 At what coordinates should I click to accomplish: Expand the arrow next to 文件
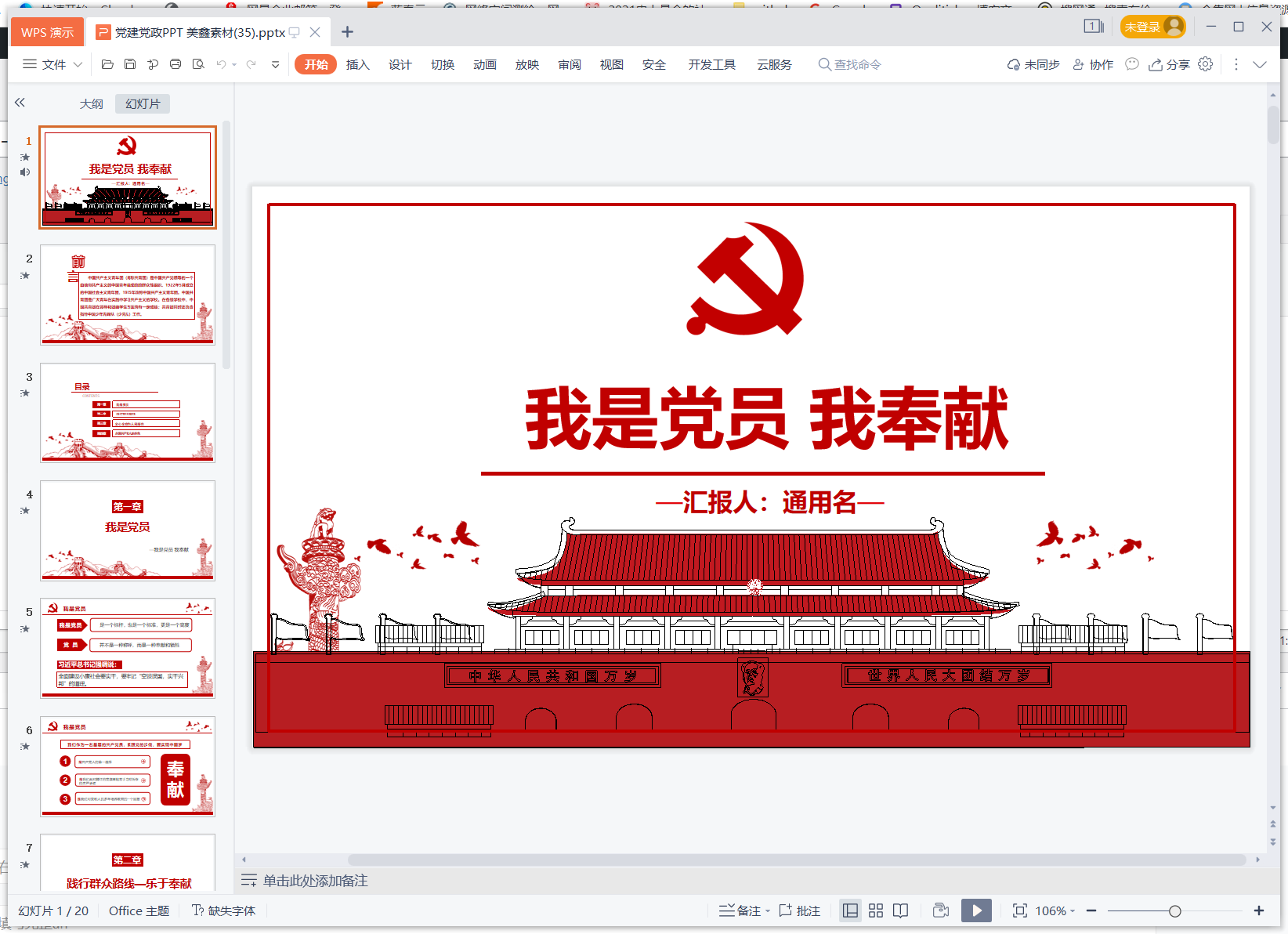pyautogui.click(x=78, y=64)
